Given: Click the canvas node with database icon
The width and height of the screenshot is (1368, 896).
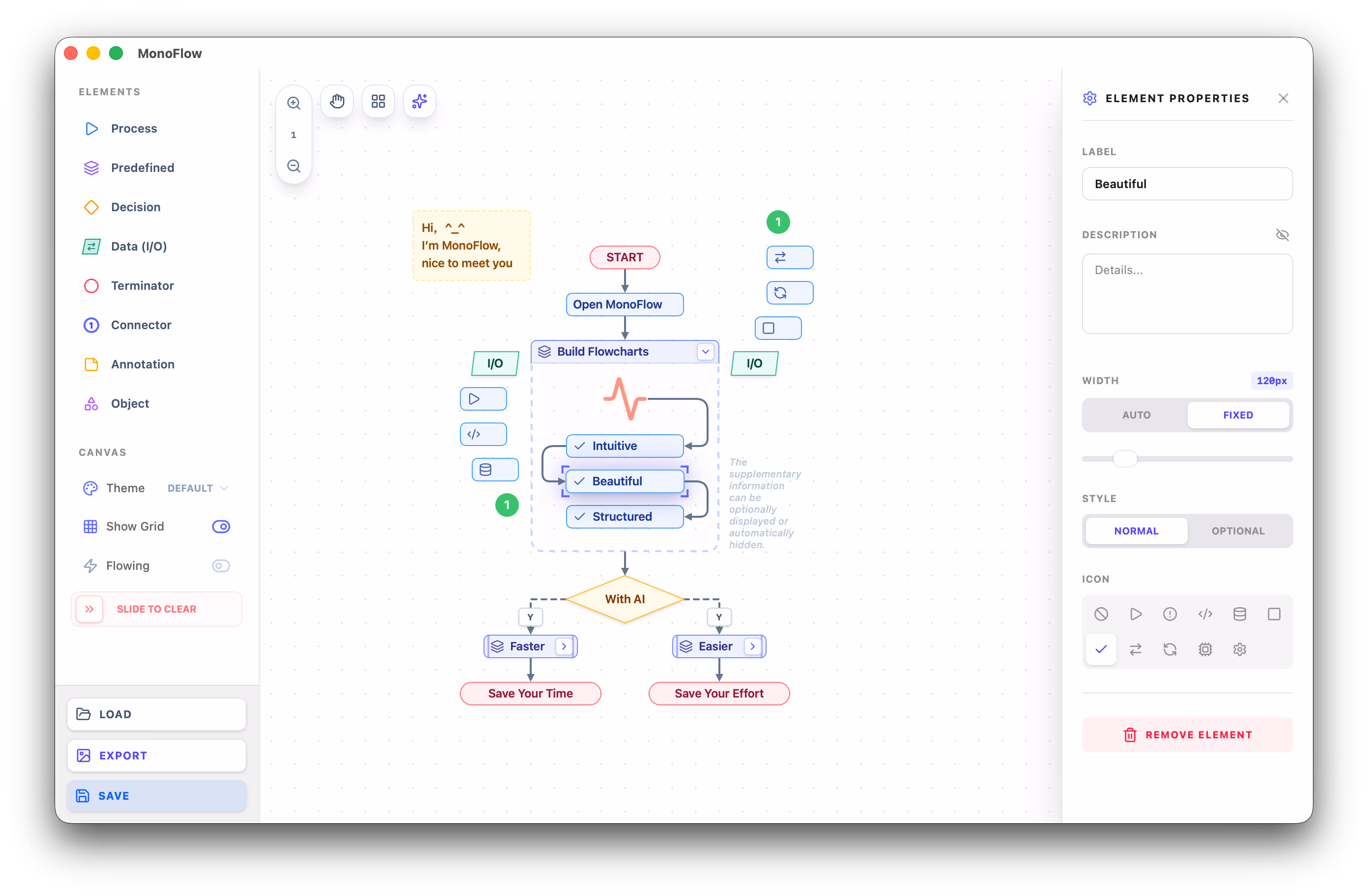Looking at the screenshot, I should 495,470.
